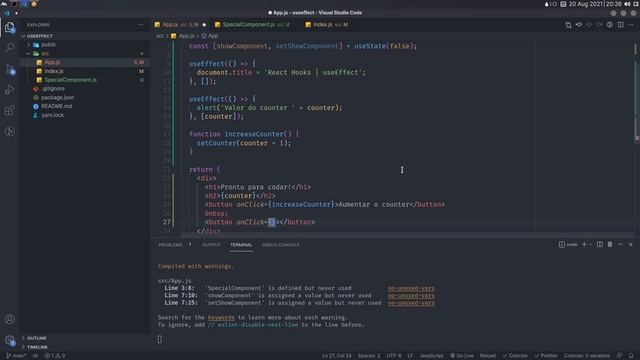Click Colorize in status bar
Image resolution: width=640 pixels, height=360 pixels.
coord(515,356)
